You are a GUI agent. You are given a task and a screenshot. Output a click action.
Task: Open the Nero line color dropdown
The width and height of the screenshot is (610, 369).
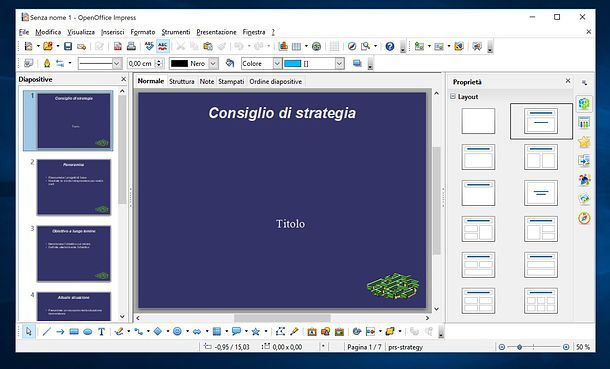[213, 63]
